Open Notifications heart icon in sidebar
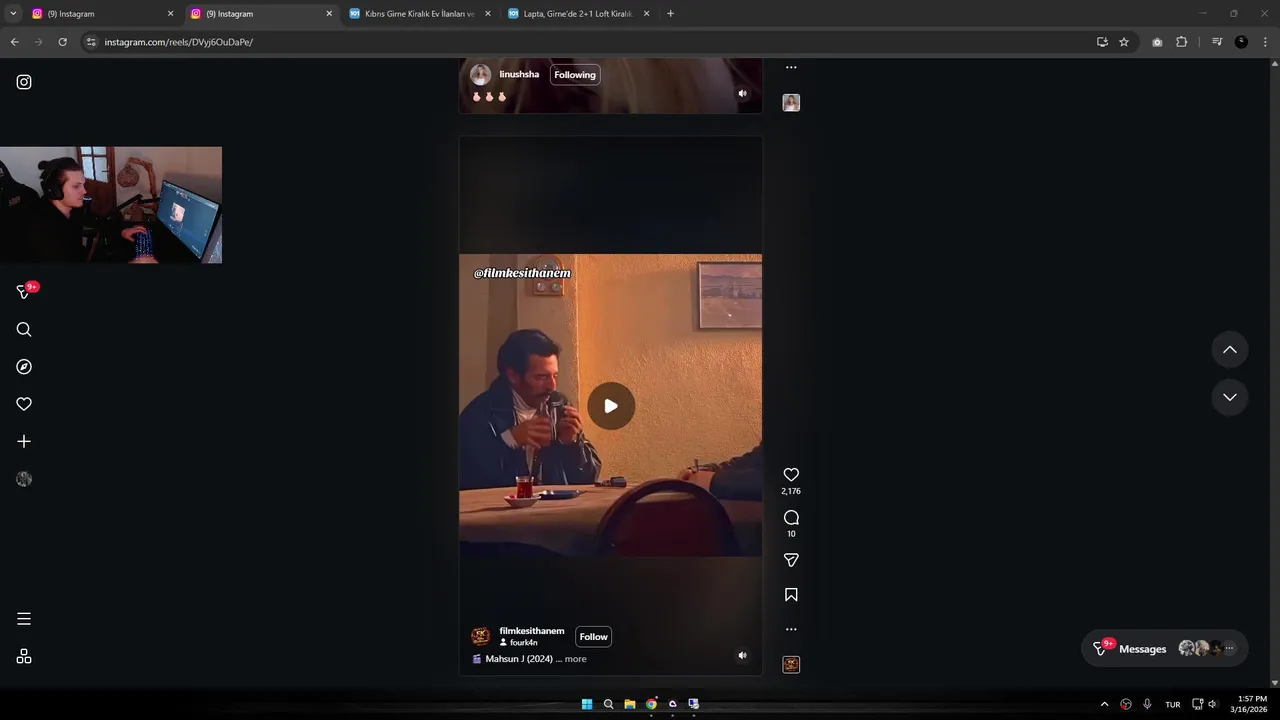 pos(24,404)
